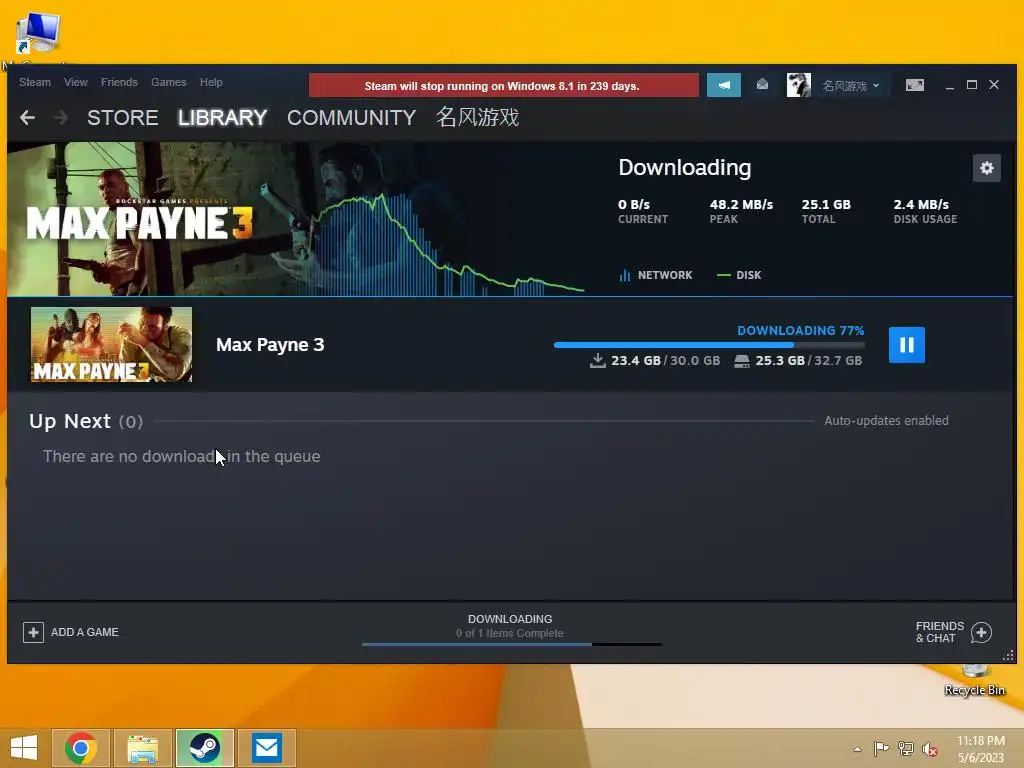Click '0 of 1 Items Complete' text
Viewport: 1024px width, 768px height.
510,633
